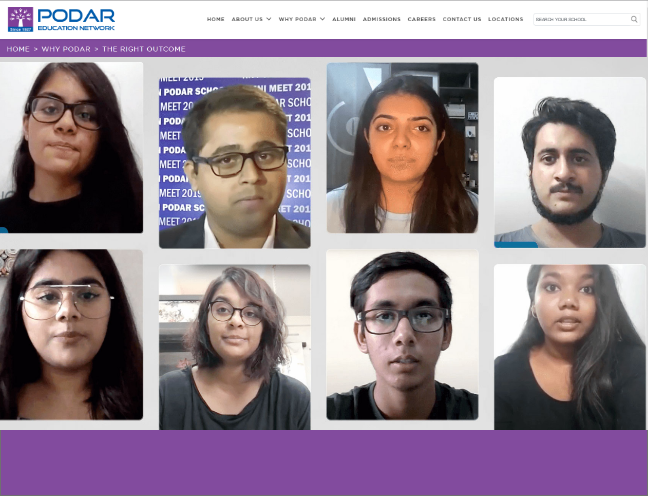Image resolution: width=648 pixels, height=496 pixels.
Task: Open thumbnail of woman with short wavy hair
Action: [235, 347]
